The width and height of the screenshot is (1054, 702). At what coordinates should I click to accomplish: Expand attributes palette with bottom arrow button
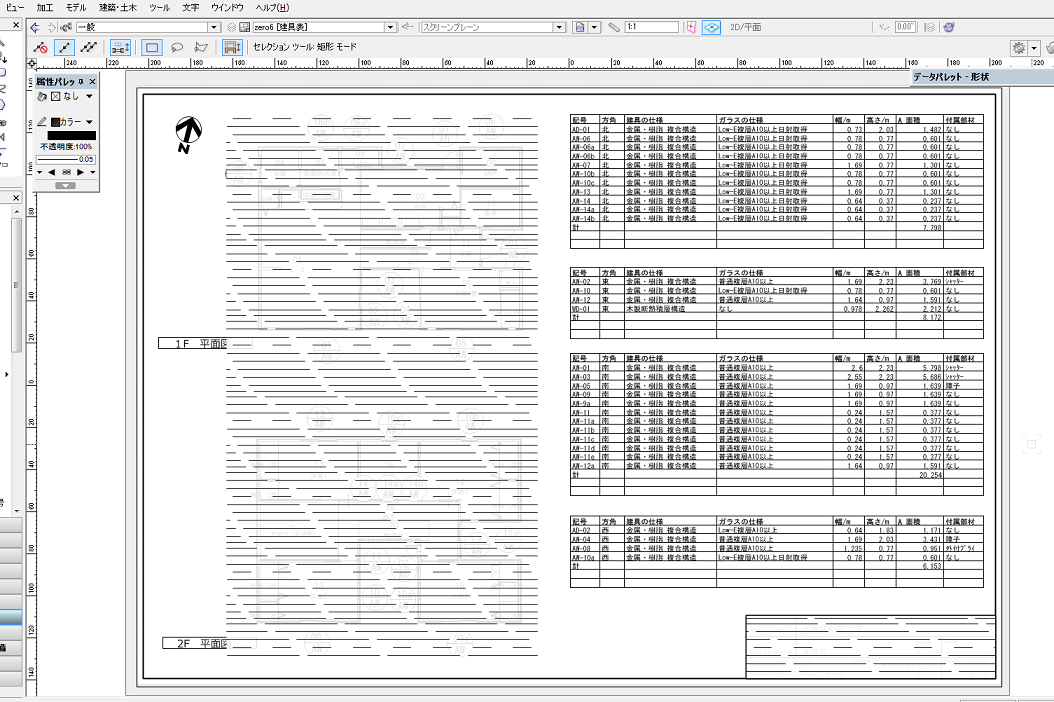coord(65,185)
